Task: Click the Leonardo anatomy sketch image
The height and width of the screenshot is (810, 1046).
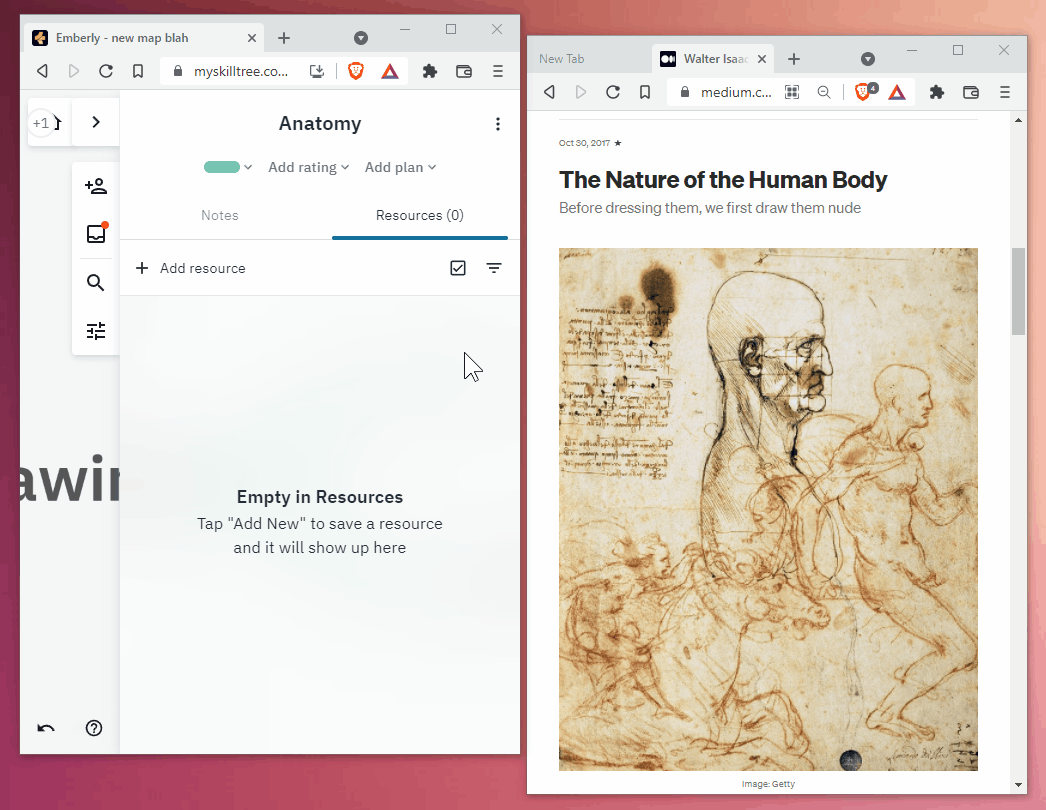Action: 768,509
